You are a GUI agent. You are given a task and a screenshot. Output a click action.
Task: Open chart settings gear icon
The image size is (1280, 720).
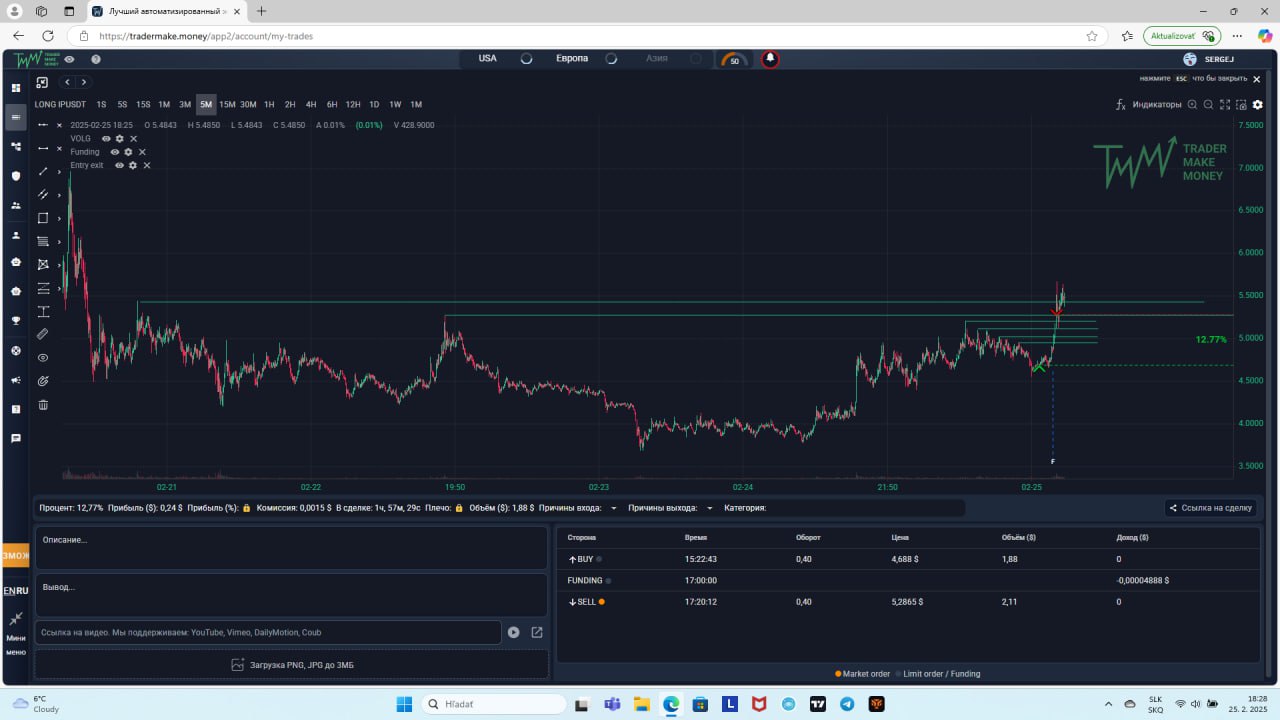(x=1257, y=104)
